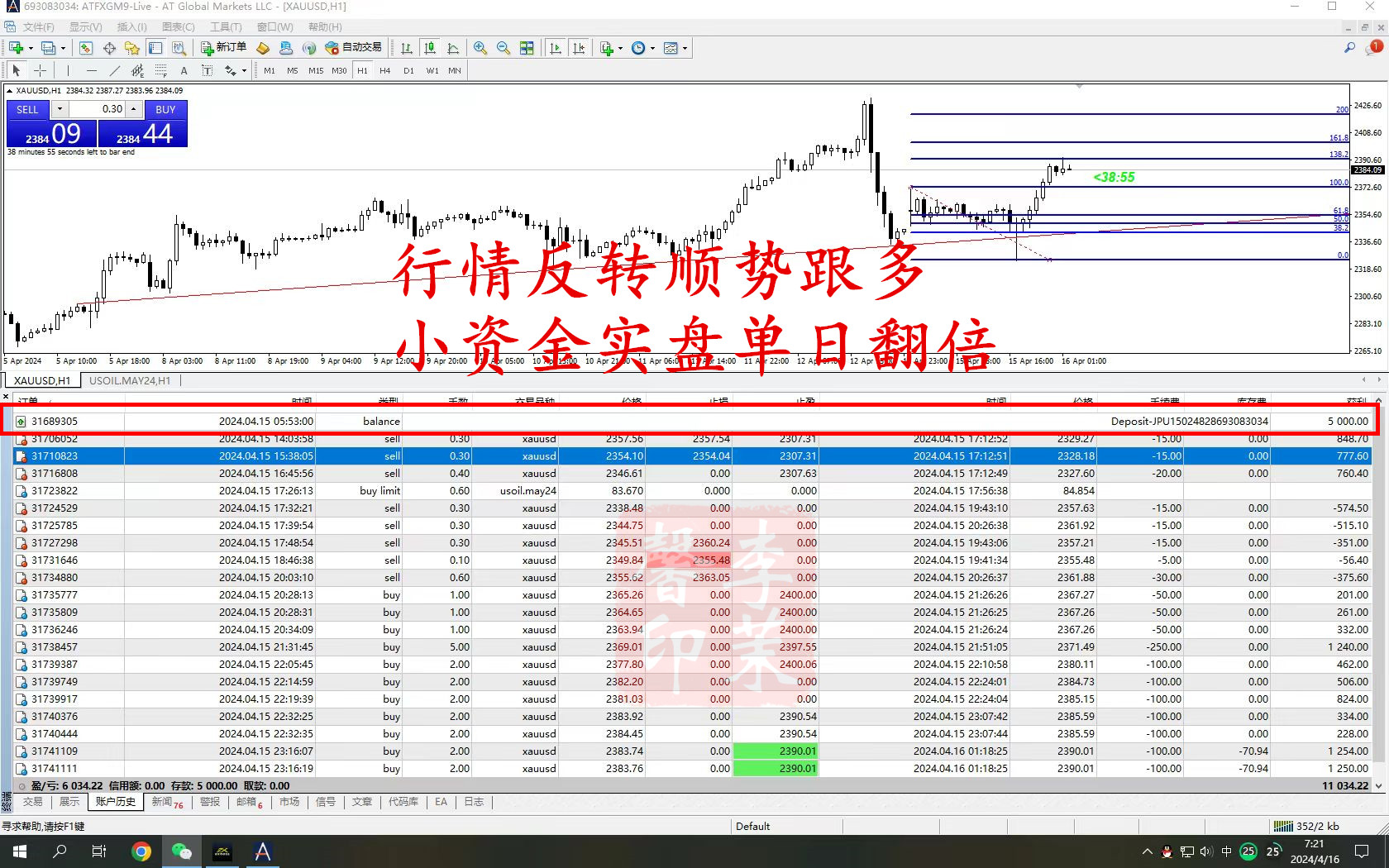Click the search magnifier icon top right
This screenshot has width=1389, height=868.
1350,48
